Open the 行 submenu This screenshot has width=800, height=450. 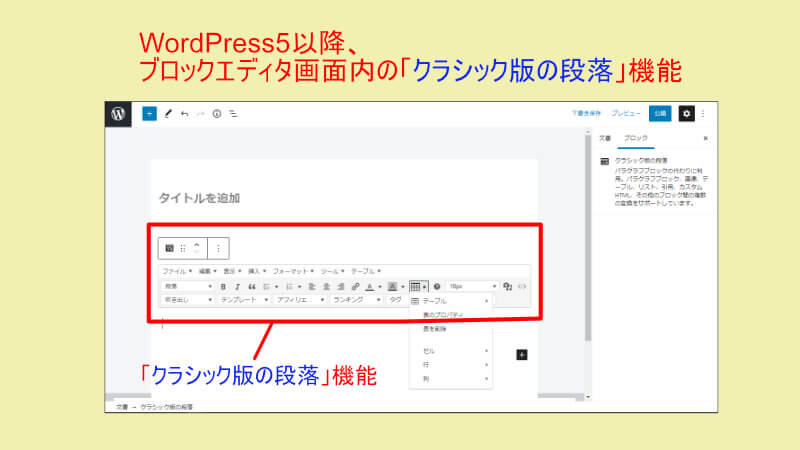(x=451, y=365)
